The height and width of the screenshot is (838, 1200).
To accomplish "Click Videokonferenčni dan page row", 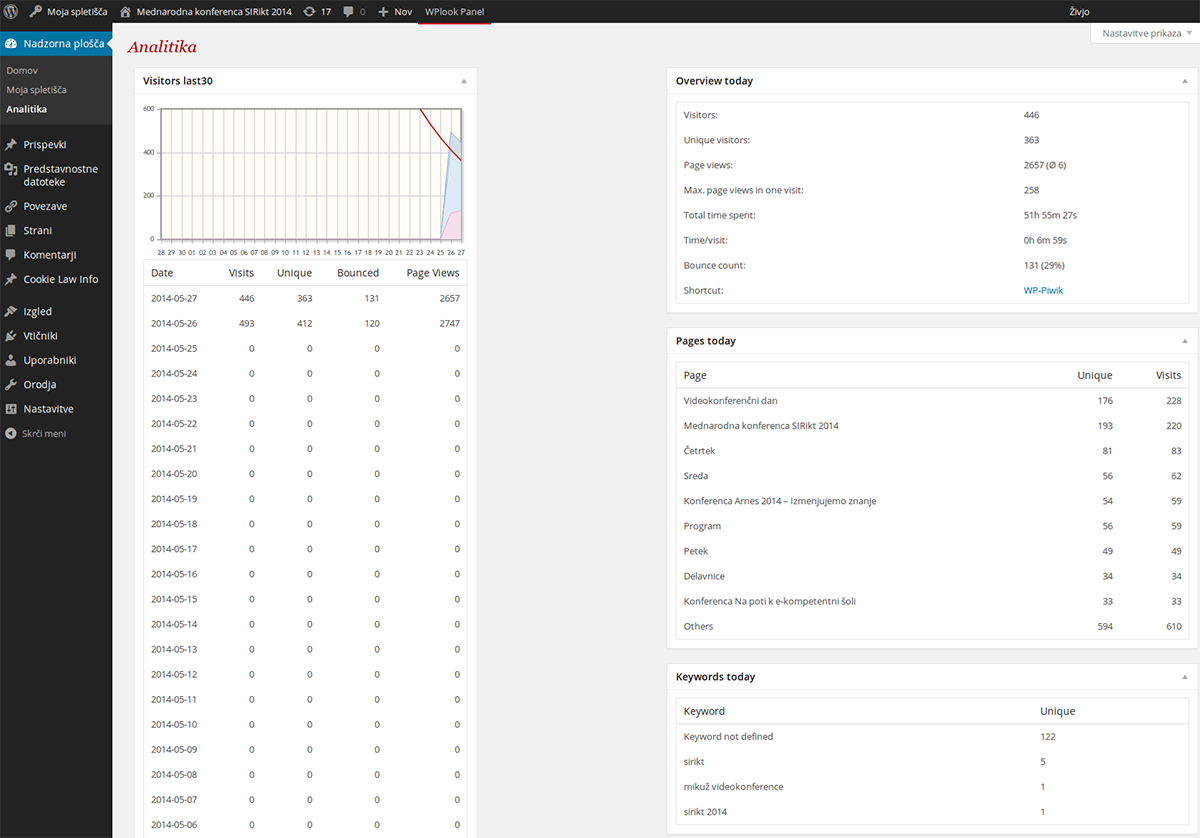I will point(932,401).
